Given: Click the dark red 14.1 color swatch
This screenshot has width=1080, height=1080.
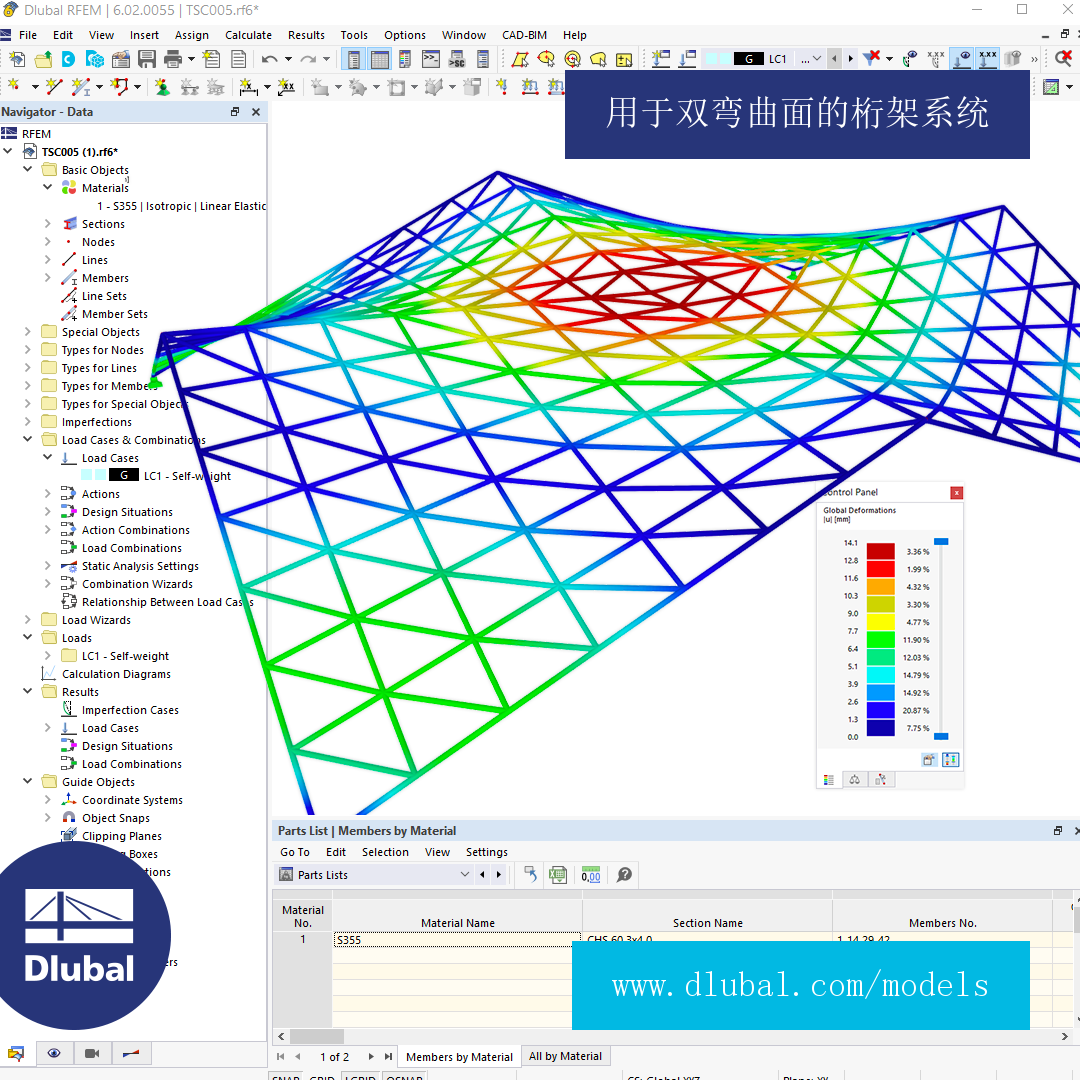Looking at the screenshot, I should tap(880, 551).
